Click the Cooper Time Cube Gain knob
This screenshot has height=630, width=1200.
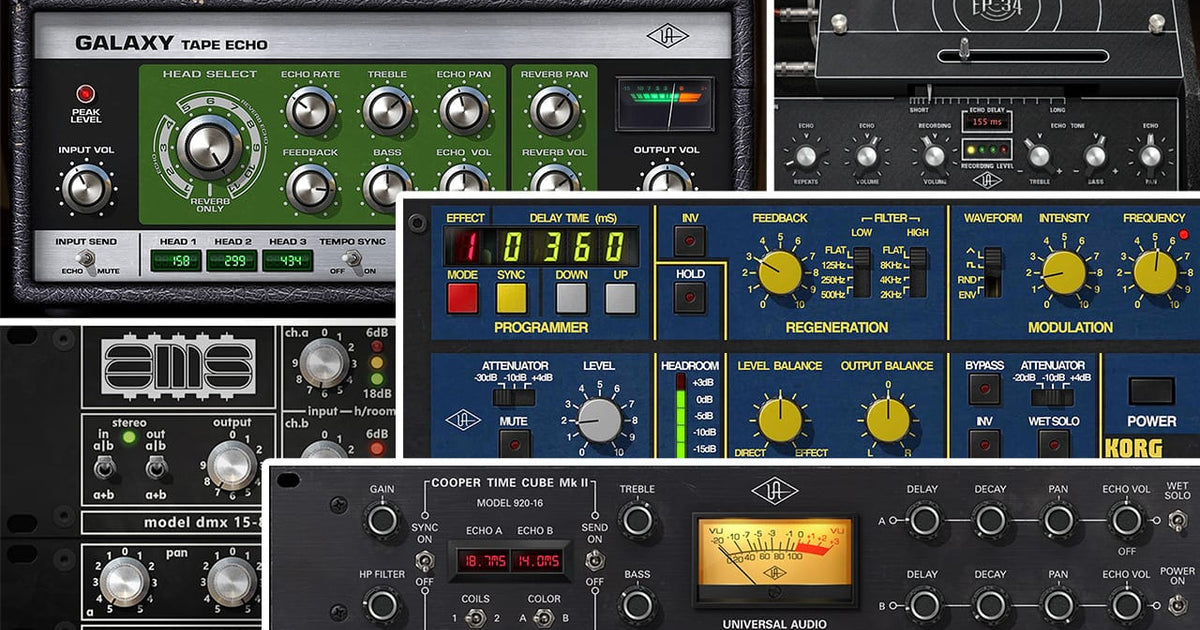[x=381, y=519]
